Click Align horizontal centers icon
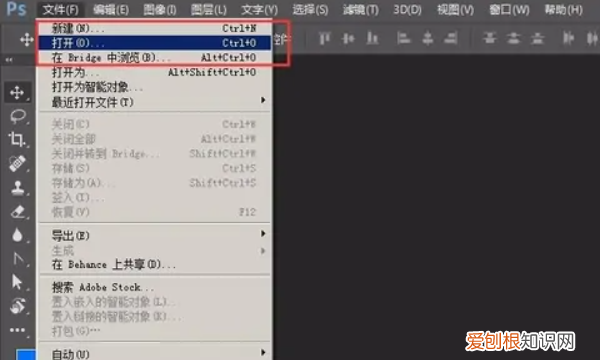The image size is (600, 360). point(427,38)
